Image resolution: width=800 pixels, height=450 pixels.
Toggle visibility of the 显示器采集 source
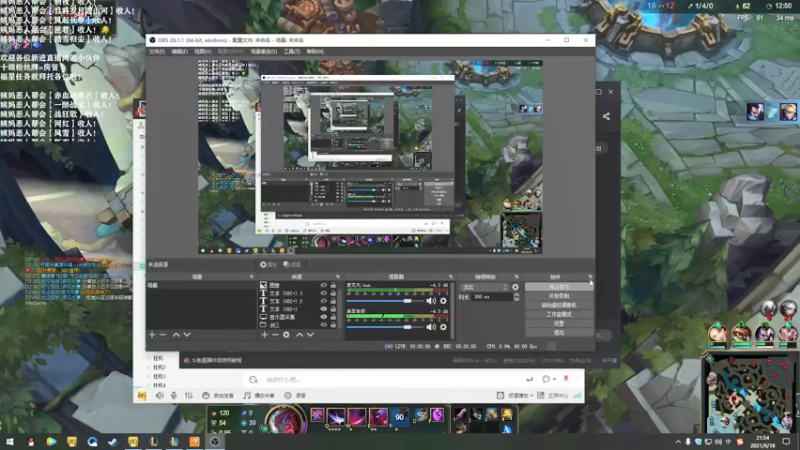pos(323,317)
